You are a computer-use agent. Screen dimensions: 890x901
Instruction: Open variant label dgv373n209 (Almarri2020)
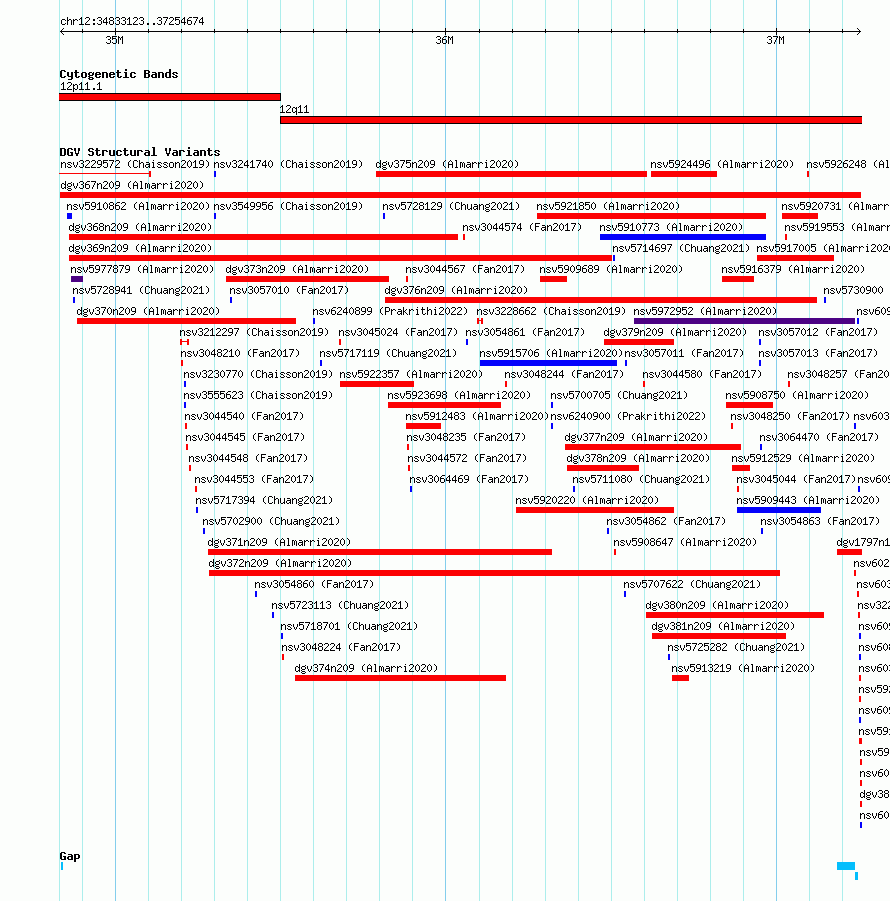pos(297,269)
